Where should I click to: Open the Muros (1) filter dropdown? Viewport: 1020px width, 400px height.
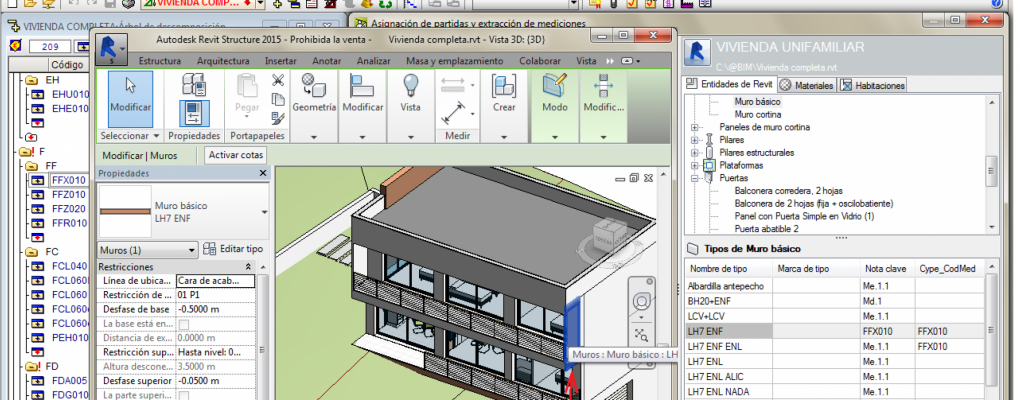[x=148, y=250]
